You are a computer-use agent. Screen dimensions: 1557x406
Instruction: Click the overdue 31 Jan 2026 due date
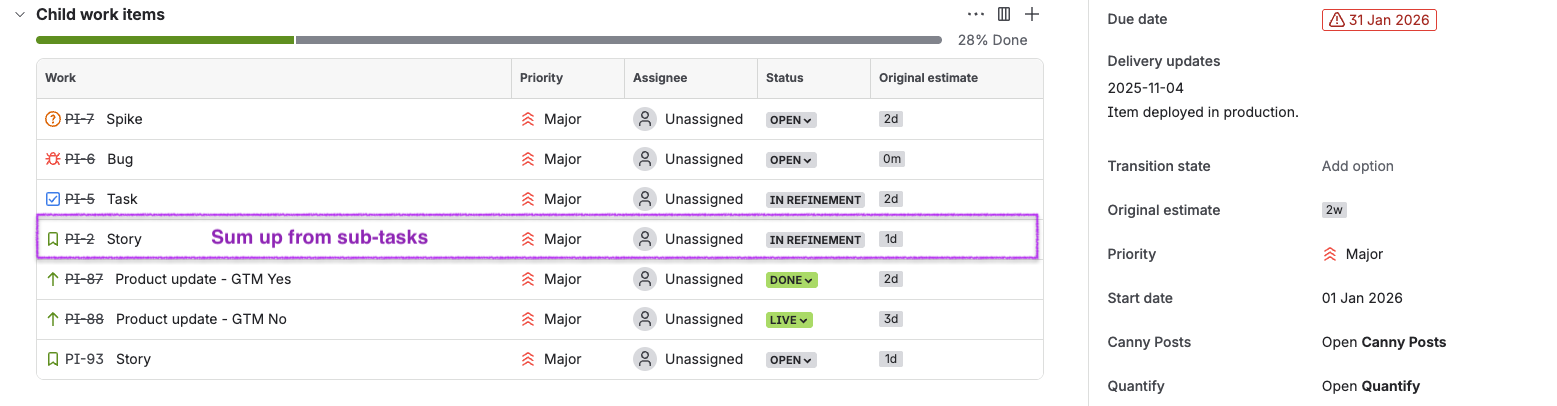pos(1379,20)
